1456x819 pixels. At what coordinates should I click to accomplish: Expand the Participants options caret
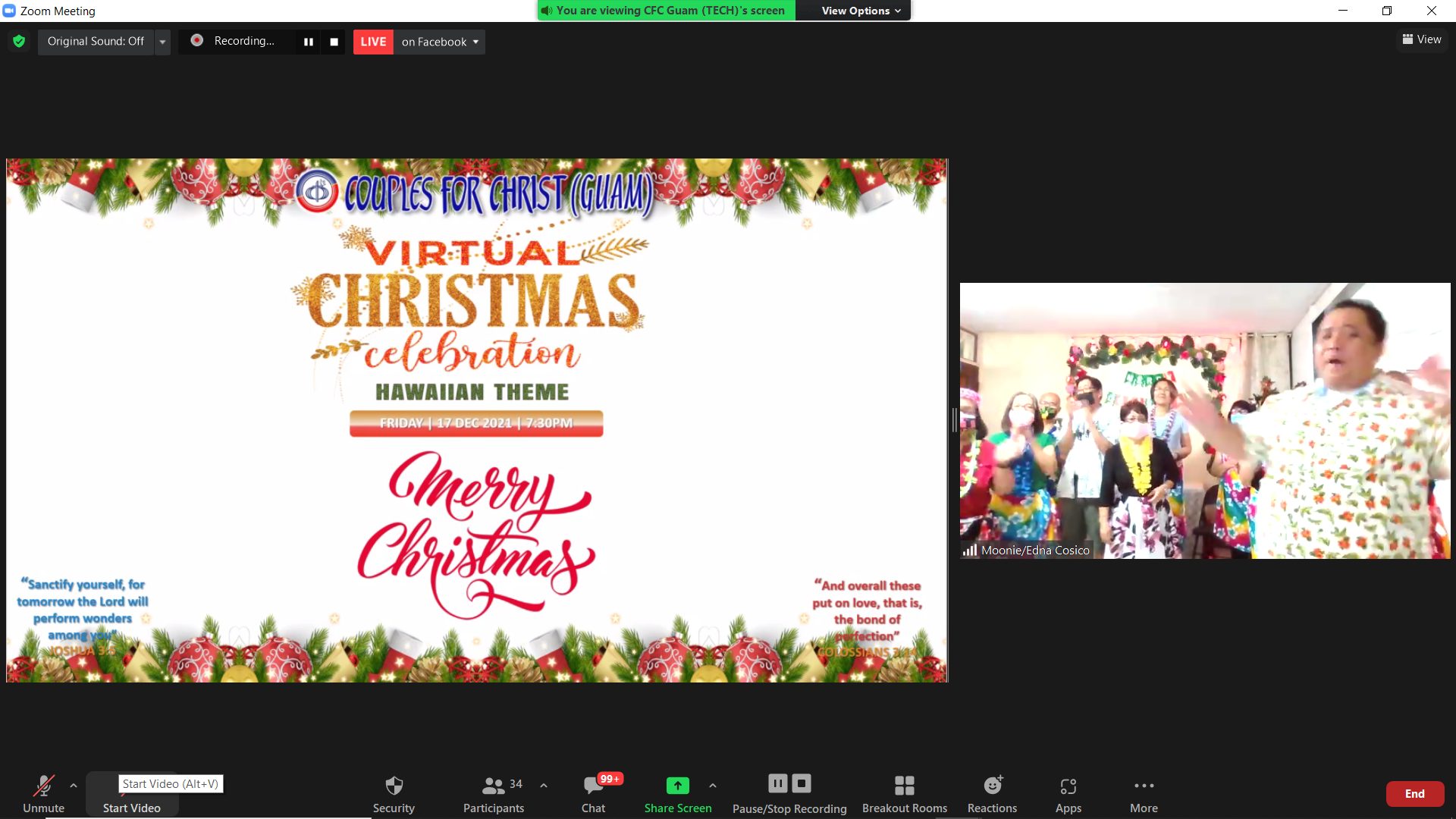coord(544,786)
